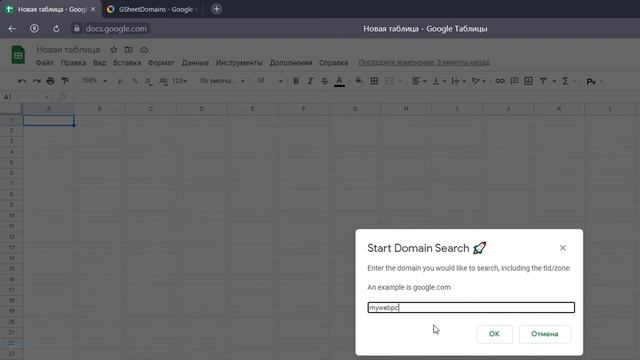Screen dimensions: 640x360
Task: Open the Файл menu
Action: tap(44, 62)
